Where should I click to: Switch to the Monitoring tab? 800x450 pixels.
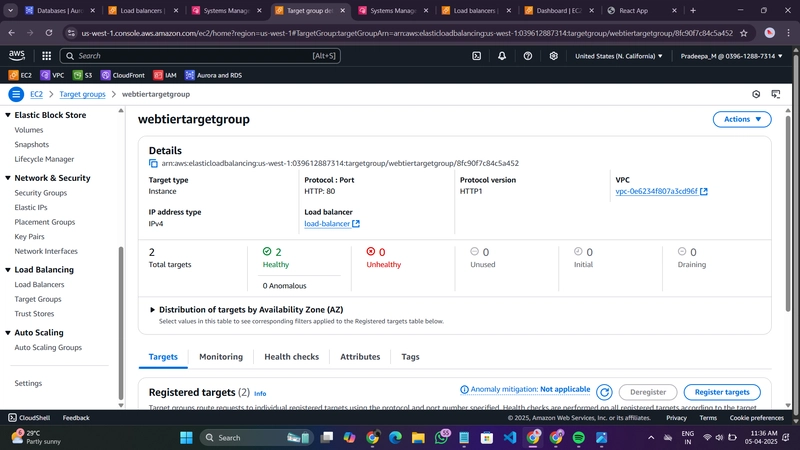[x=221, y=357]
